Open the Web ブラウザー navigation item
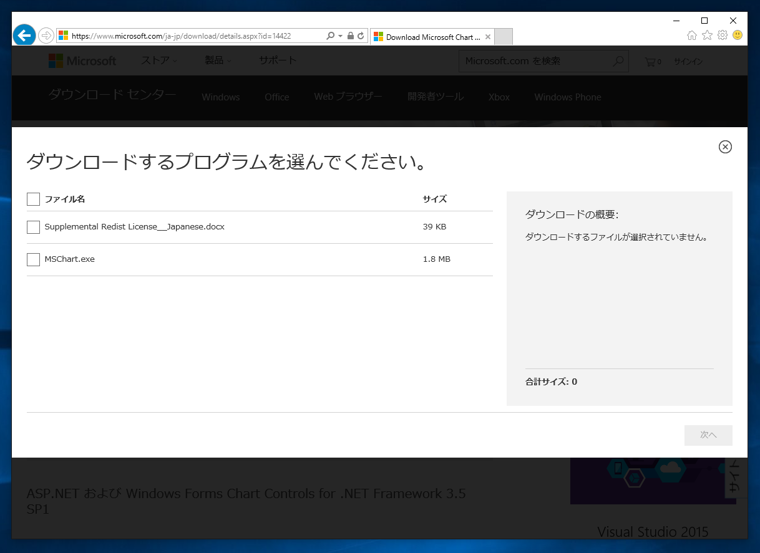The width and height of the screenshot is (760, 553). [348, 97]
